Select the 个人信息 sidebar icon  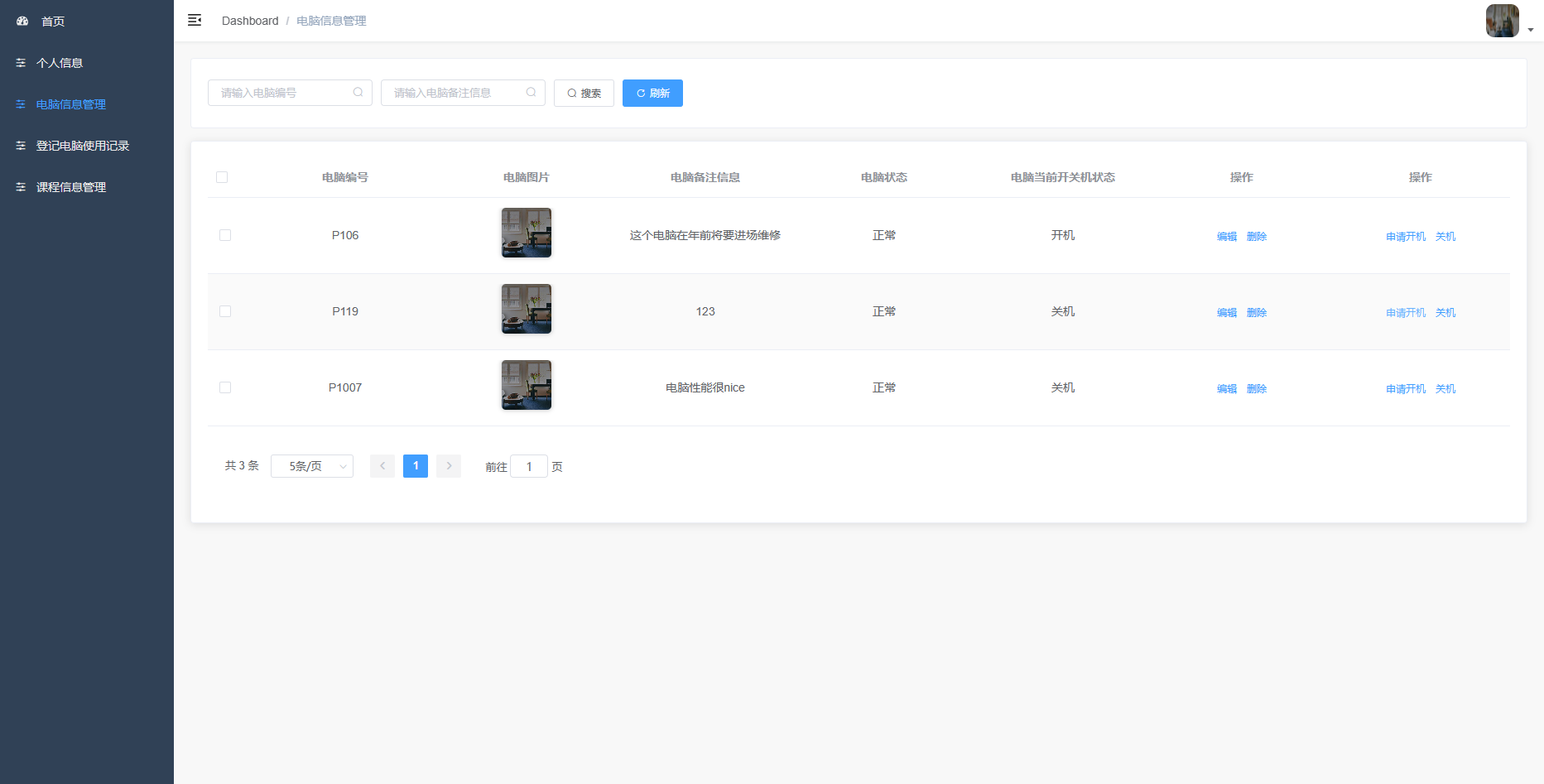tap(21, 62)
